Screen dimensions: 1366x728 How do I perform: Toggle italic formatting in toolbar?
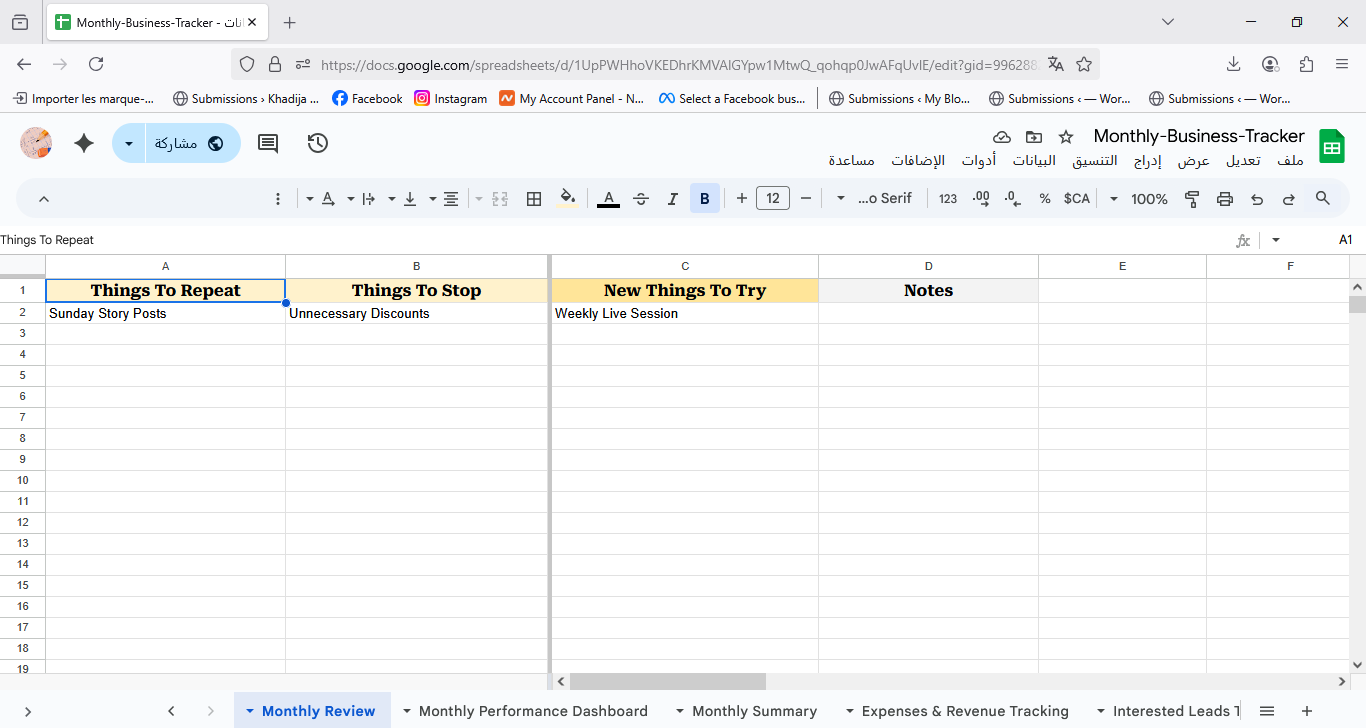673,199
